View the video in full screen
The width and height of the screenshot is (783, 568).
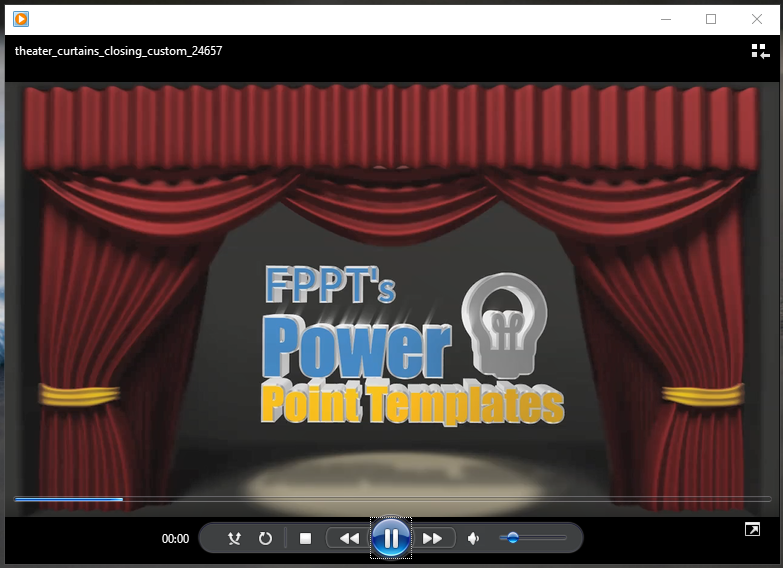(x=752, y=529)
